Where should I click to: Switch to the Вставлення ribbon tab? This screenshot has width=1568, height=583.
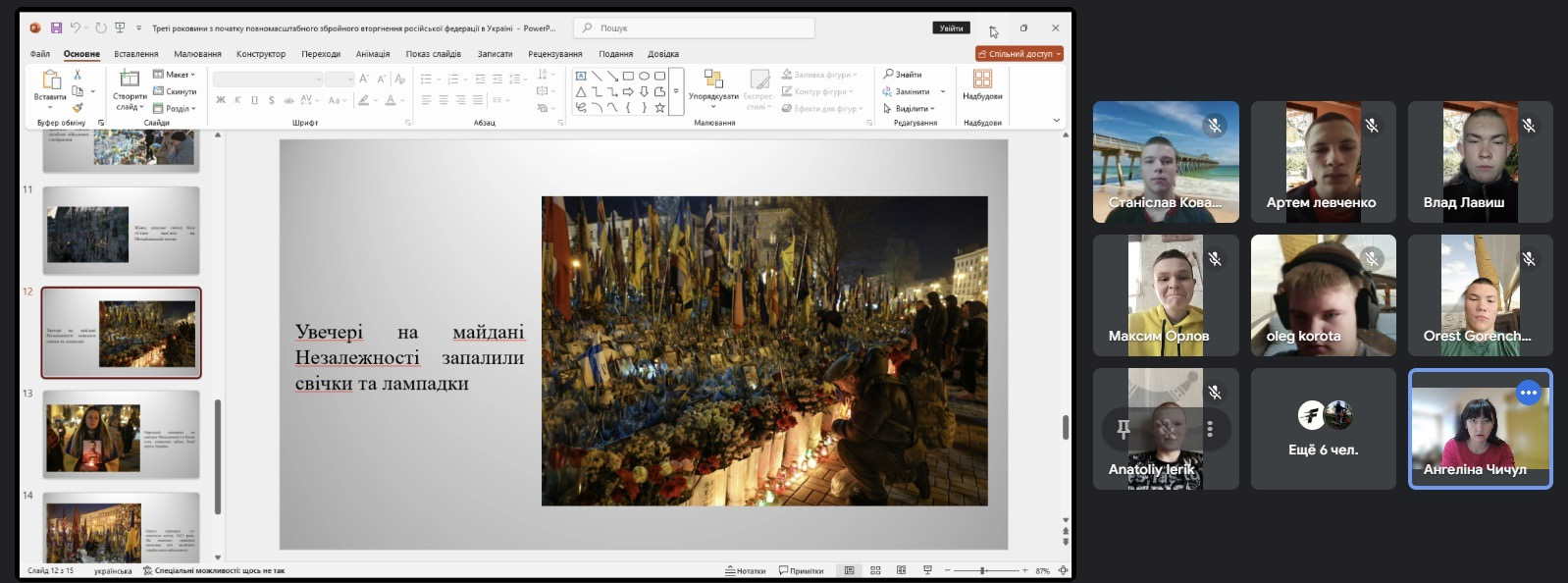coord(136,54)
